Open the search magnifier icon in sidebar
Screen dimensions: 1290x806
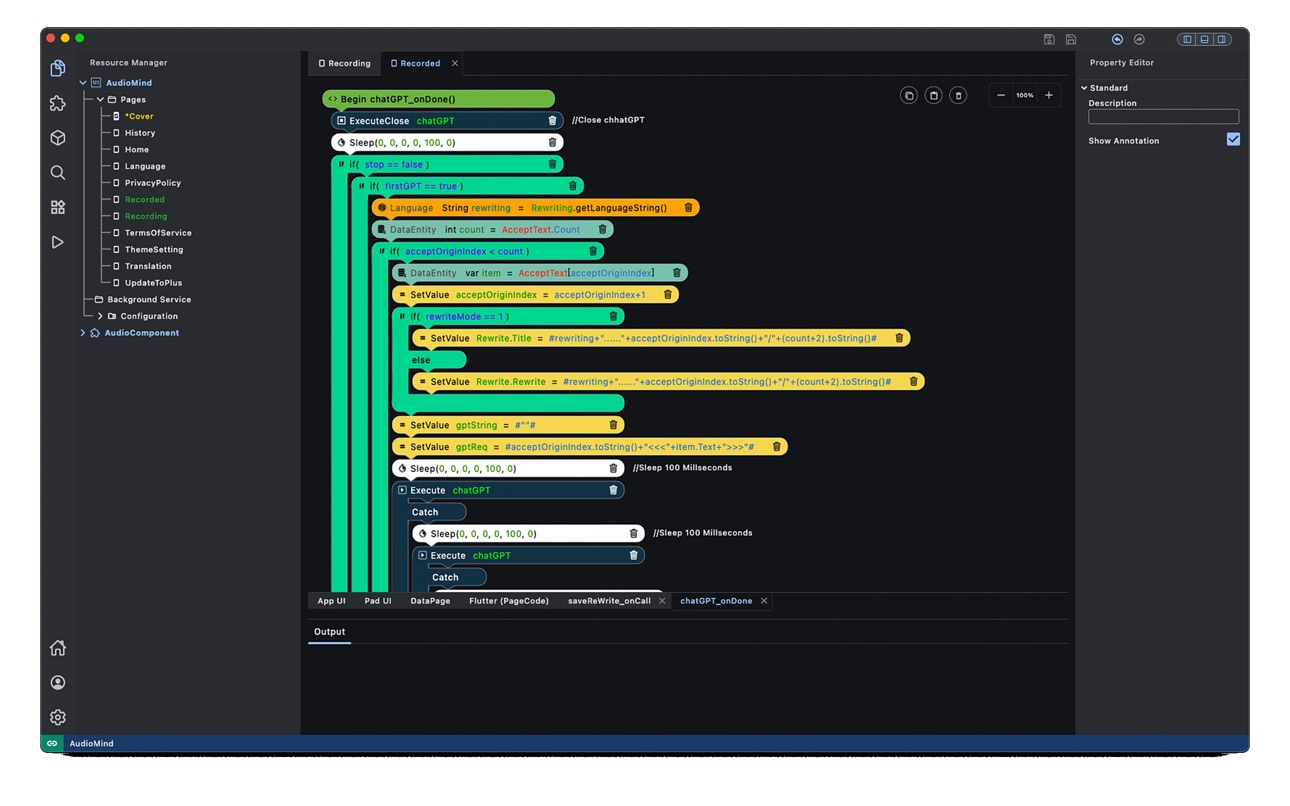(x=58, y=173)
